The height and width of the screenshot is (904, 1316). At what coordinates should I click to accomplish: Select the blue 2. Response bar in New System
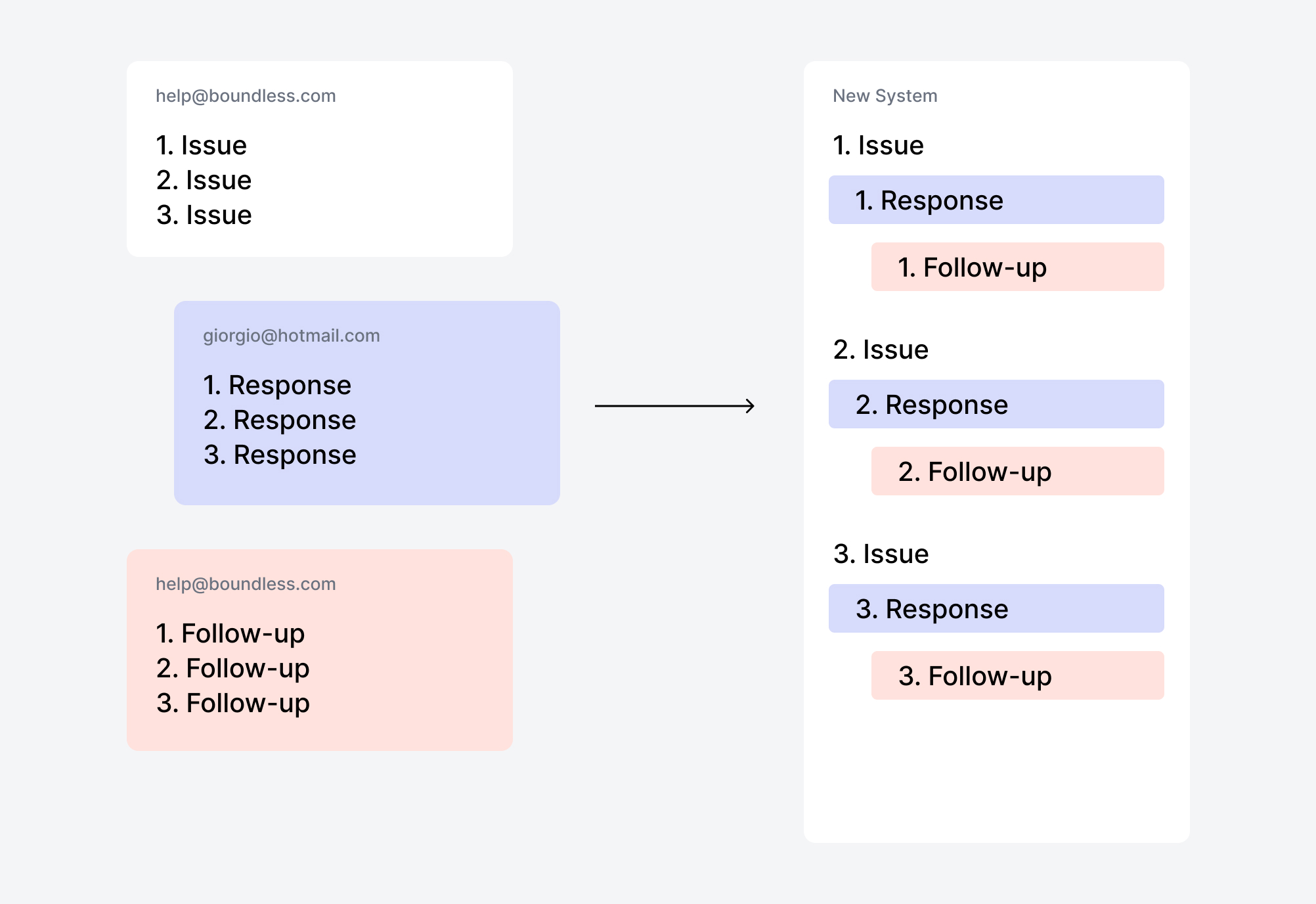[x=996, y=404]
